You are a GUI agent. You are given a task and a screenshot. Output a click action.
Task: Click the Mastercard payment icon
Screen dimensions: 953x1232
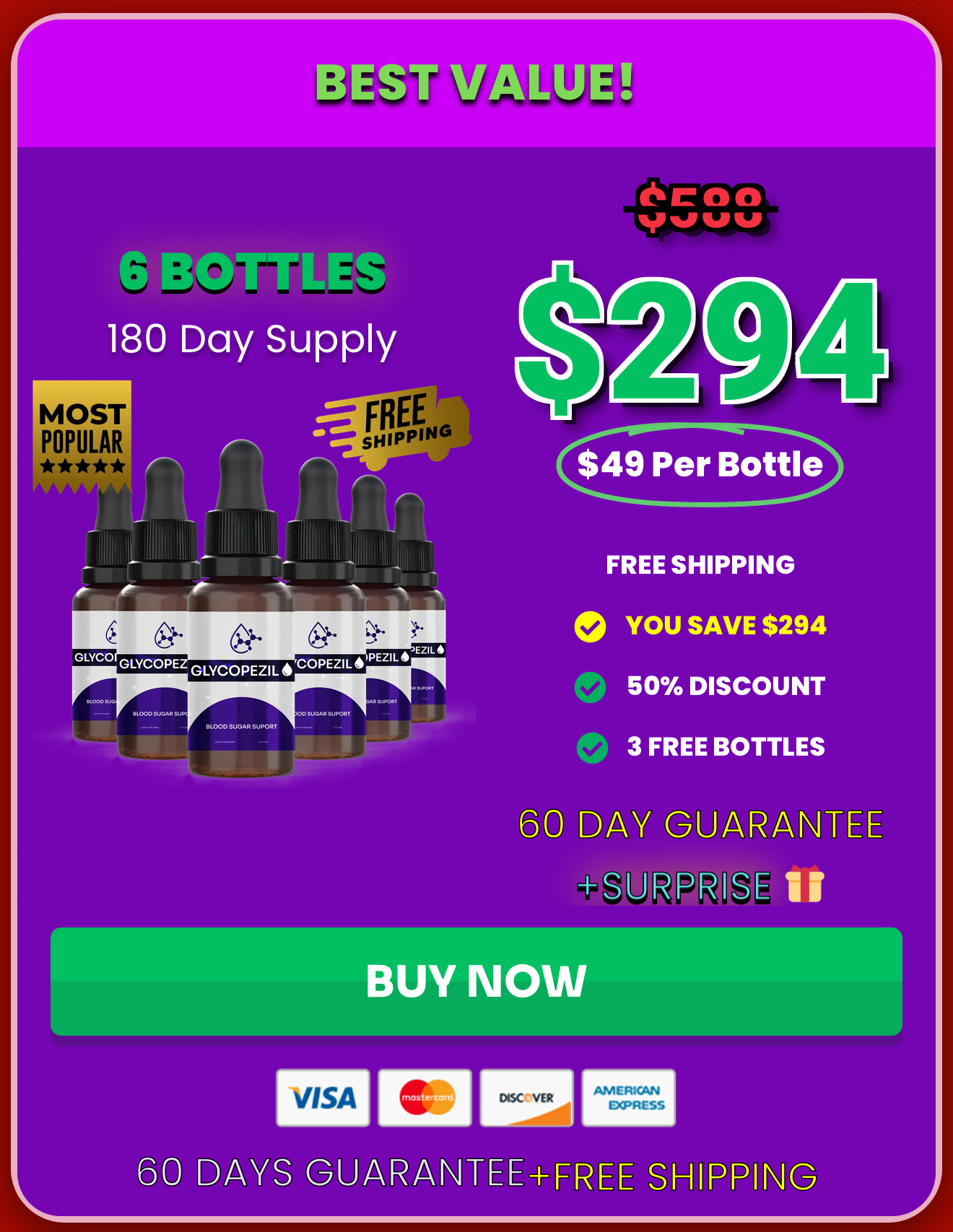click(x=425, y=1098)
